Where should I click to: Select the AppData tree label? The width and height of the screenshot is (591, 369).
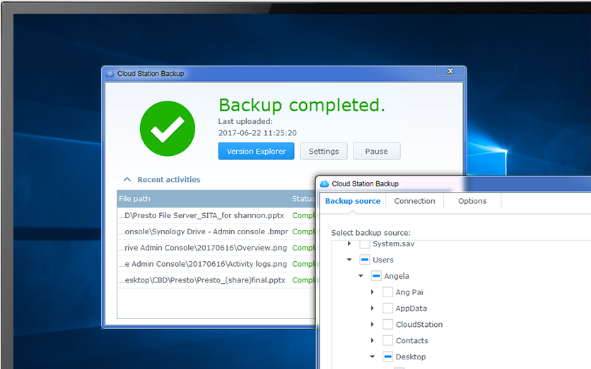(411, 308)
